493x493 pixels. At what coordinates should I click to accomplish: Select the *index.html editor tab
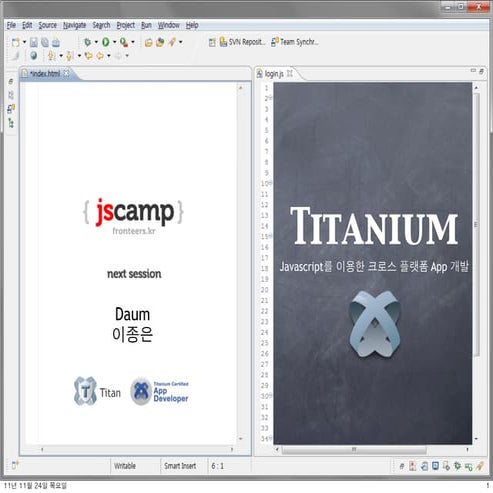click(45, 73)
